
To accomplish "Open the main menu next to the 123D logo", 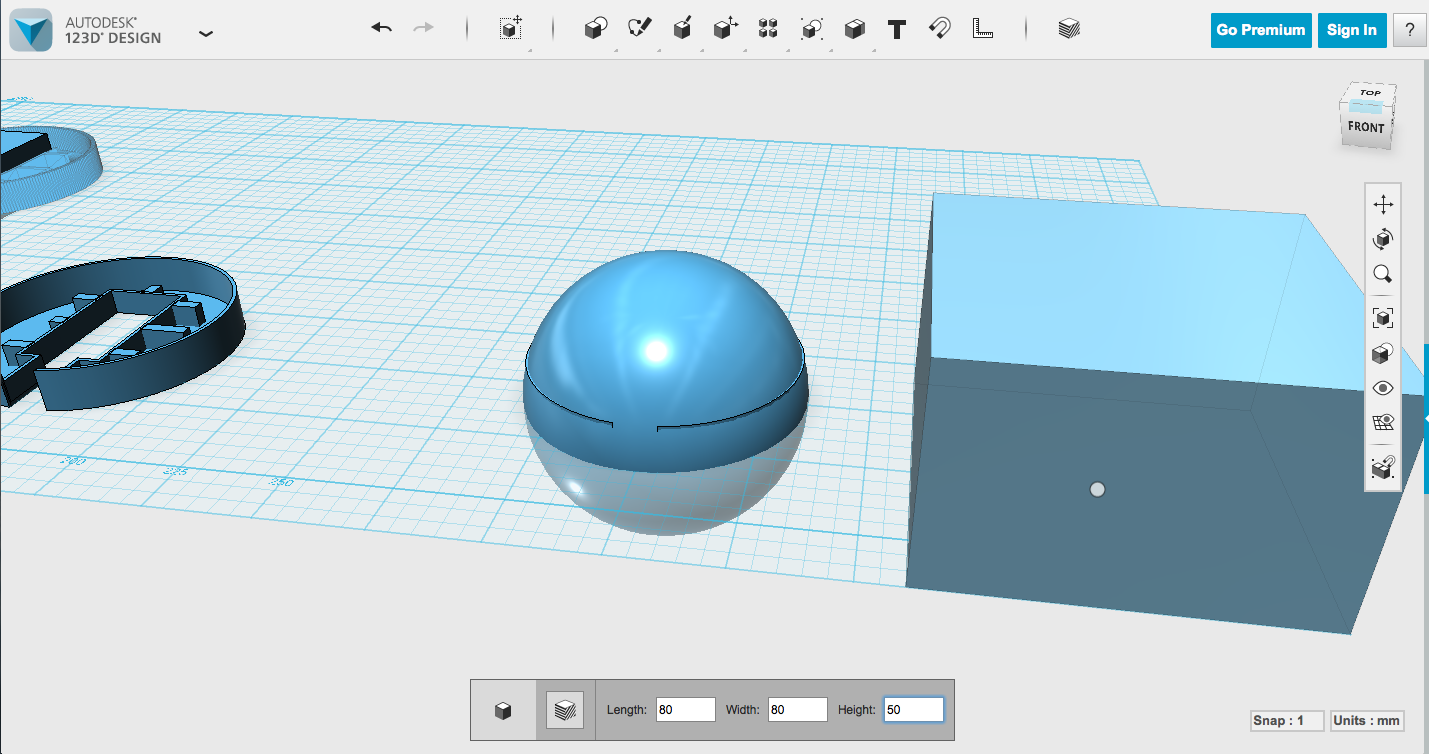I will 206,32.
